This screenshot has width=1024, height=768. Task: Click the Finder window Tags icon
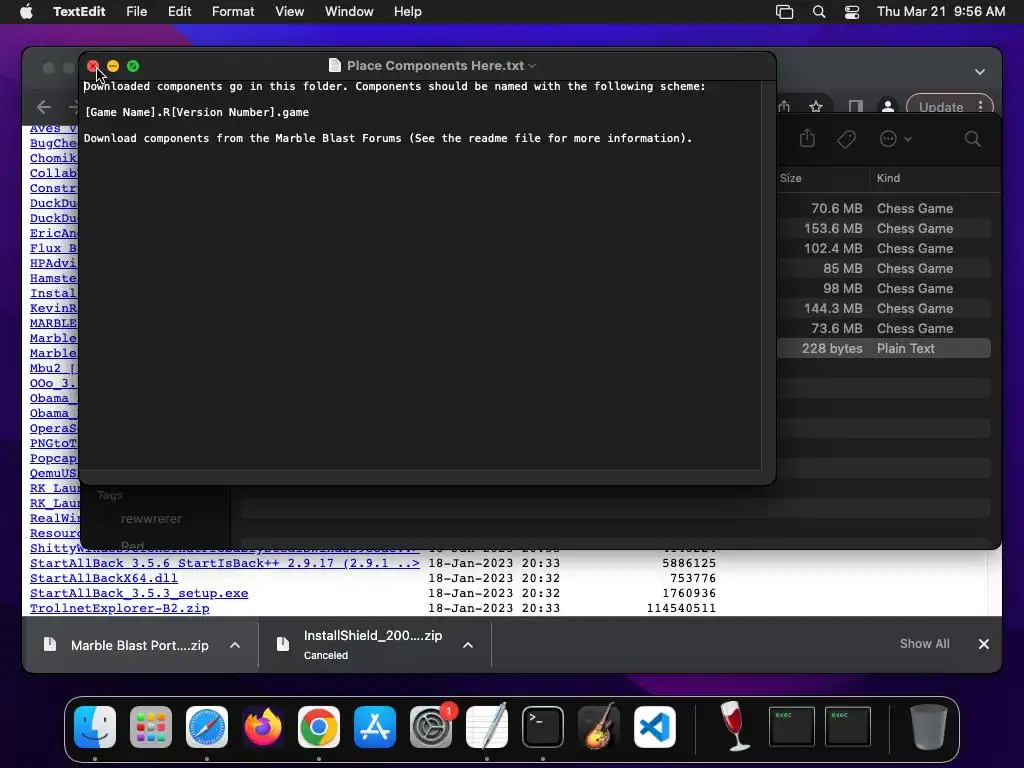(846, 138)
